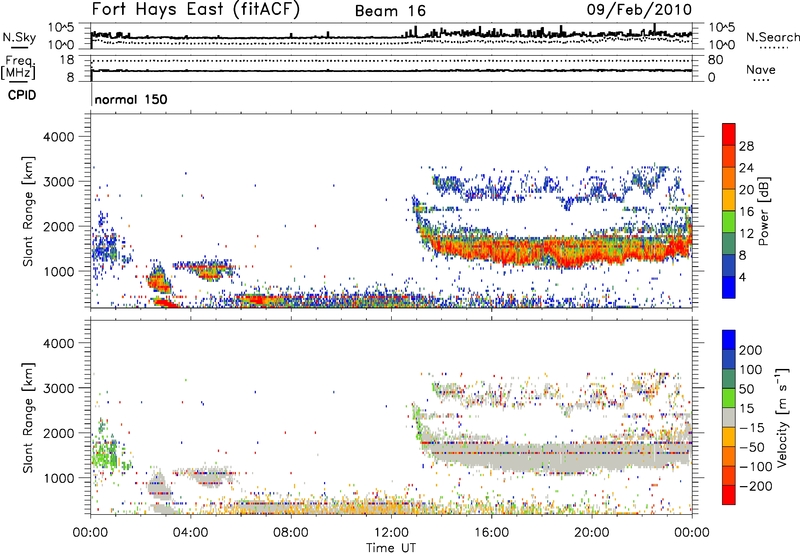
Task: Click the red bottom of the velocity color bar
Action: (729, 495)
